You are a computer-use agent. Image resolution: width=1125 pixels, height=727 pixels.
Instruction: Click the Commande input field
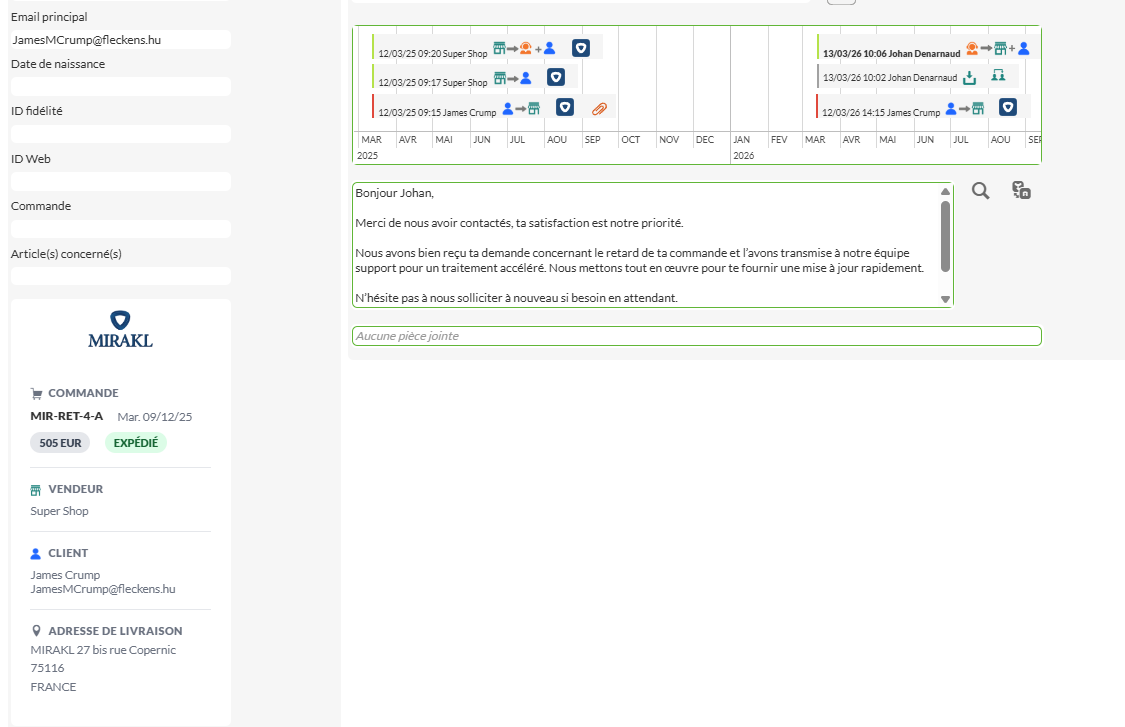[x=120, y=229]
